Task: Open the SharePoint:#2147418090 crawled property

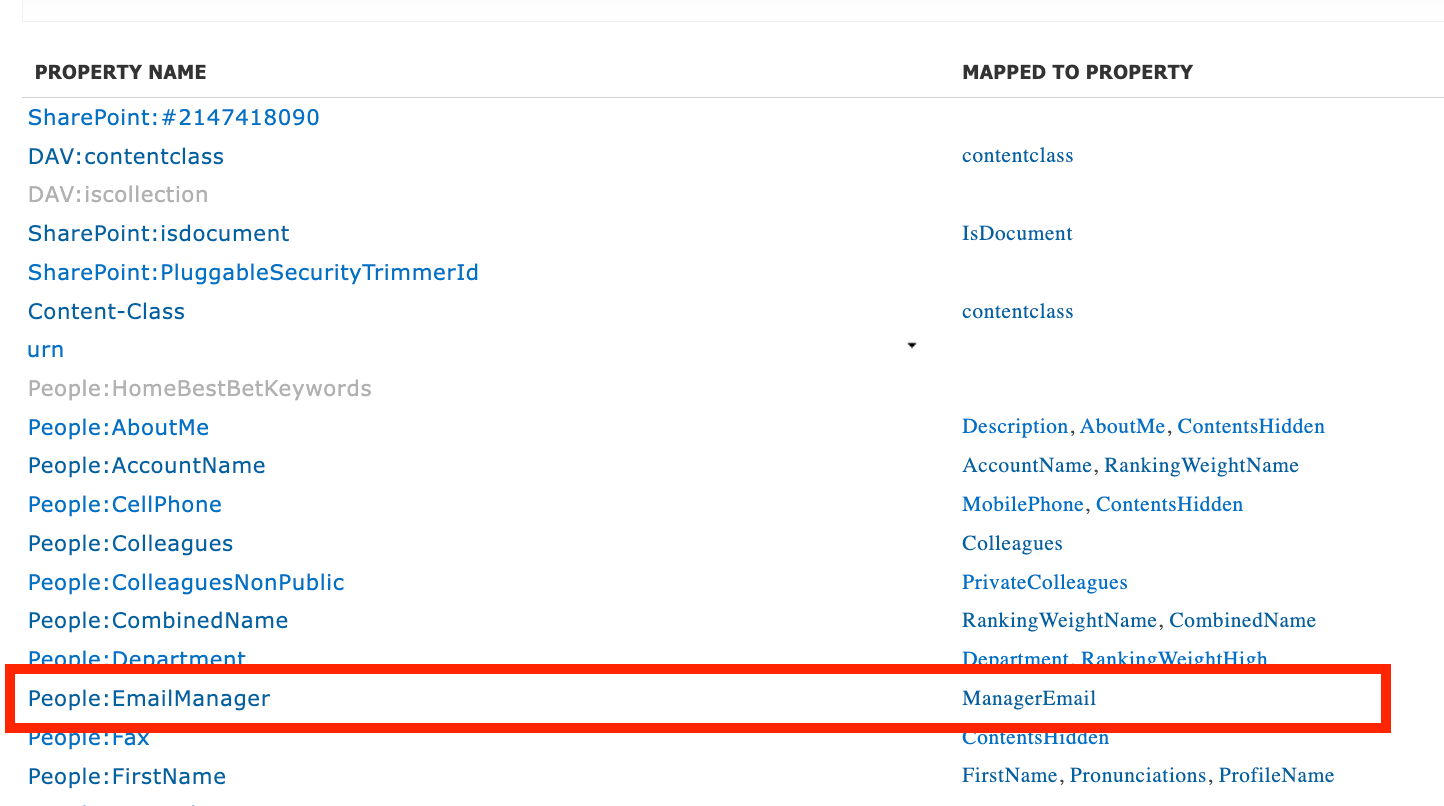Action: point(174,117)
